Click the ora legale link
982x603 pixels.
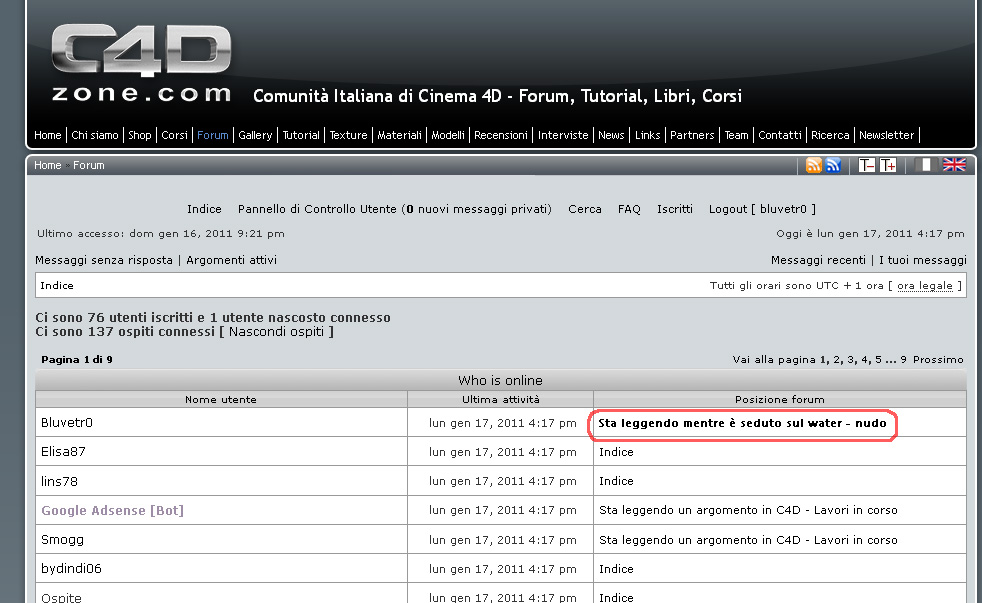pyautogui.click(x=925, y=286)
